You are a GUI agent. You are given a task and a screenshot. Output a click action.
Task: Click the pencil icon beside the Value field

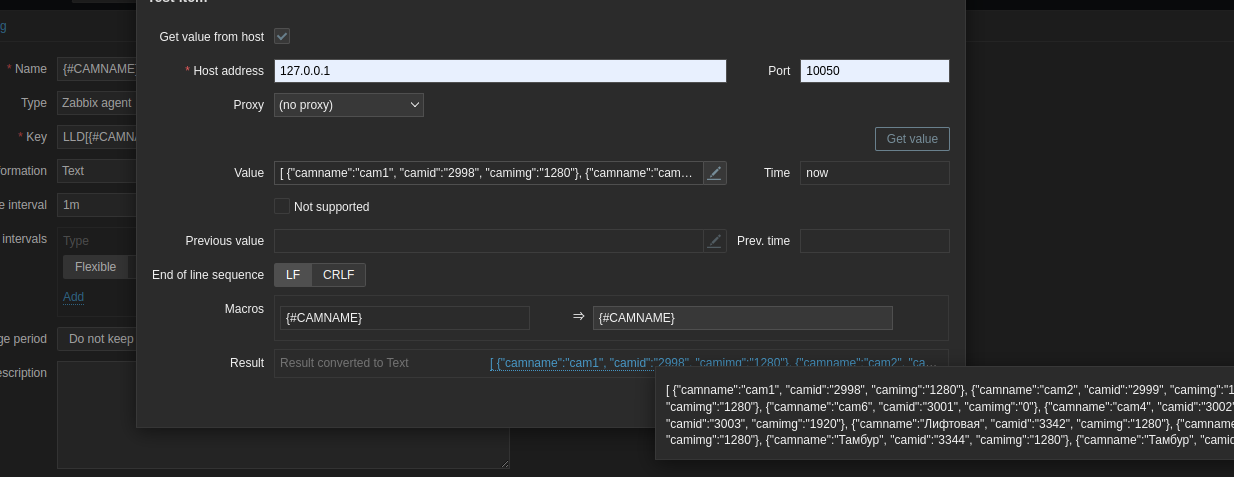pyautogui.click(x=714, y=173)
